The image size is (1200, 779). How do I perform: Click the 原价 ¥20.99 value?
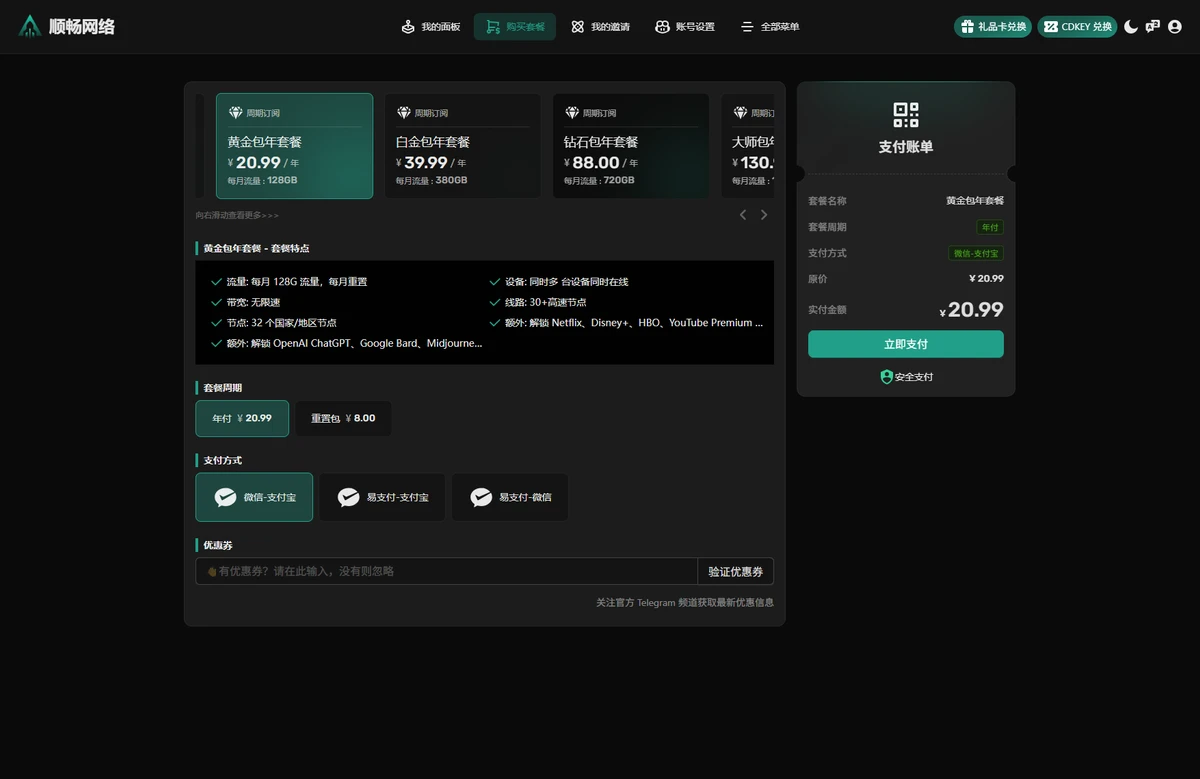pyautogui.click(x=986, y=279)
